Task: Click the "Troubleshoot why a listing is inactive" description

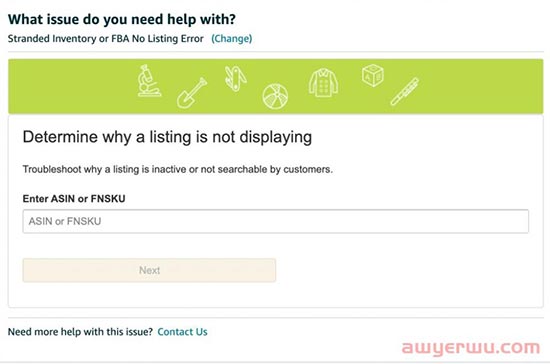Action: pos(177,169)
